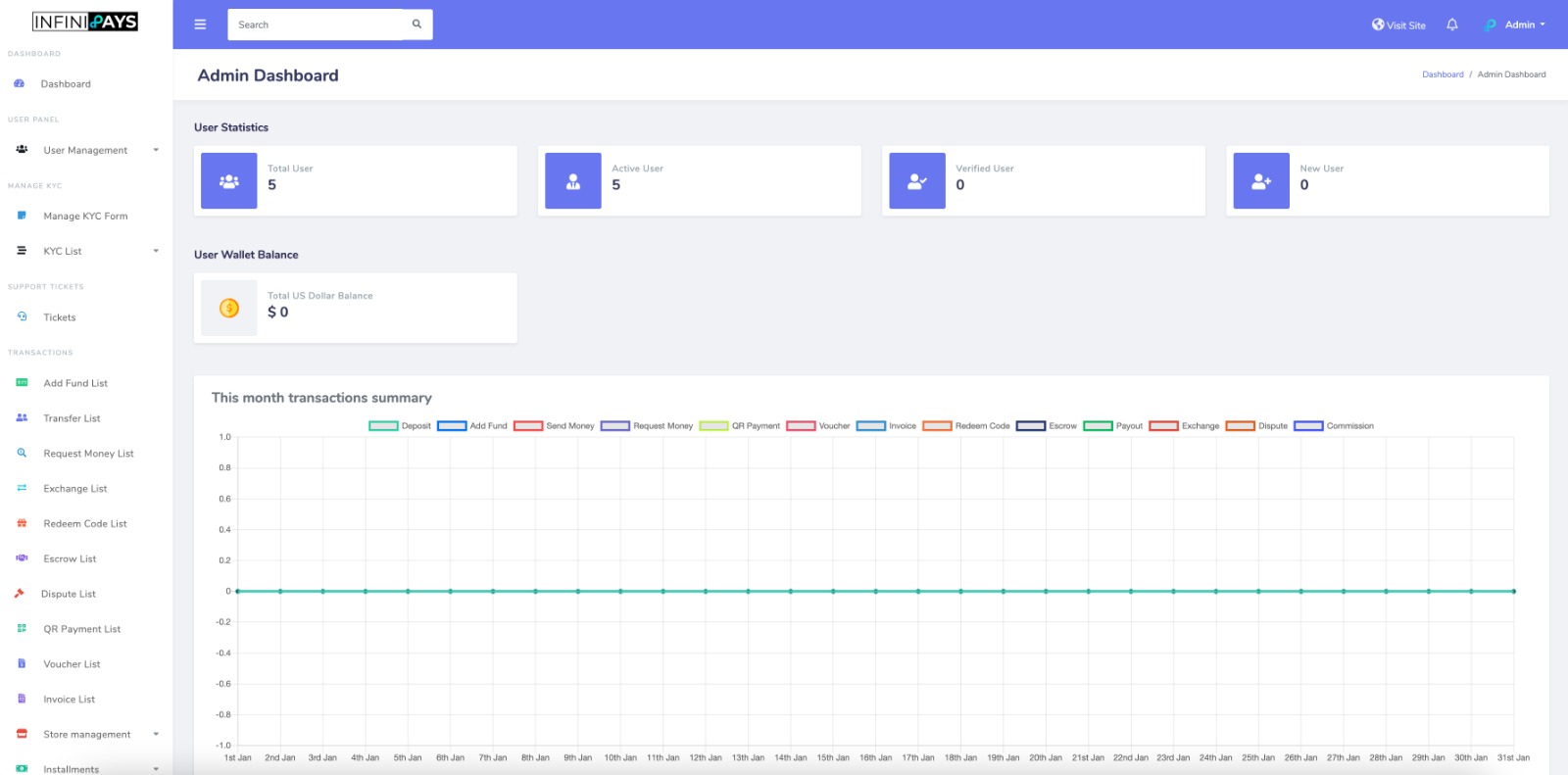
Task: Click the Commission legend color box
Action: [1308, 426]
